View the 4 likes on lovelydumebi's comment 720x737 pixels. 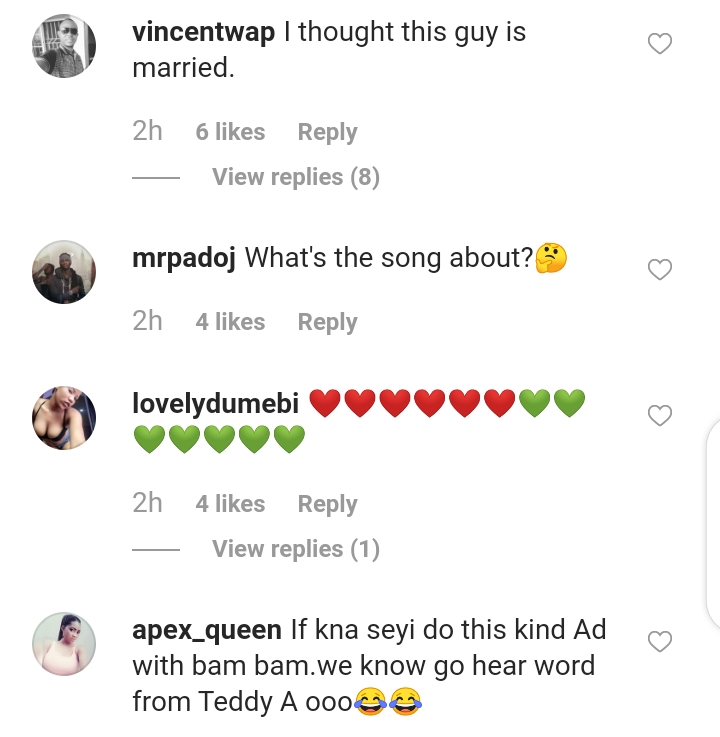pyautogui.click(x=230, y=504)
